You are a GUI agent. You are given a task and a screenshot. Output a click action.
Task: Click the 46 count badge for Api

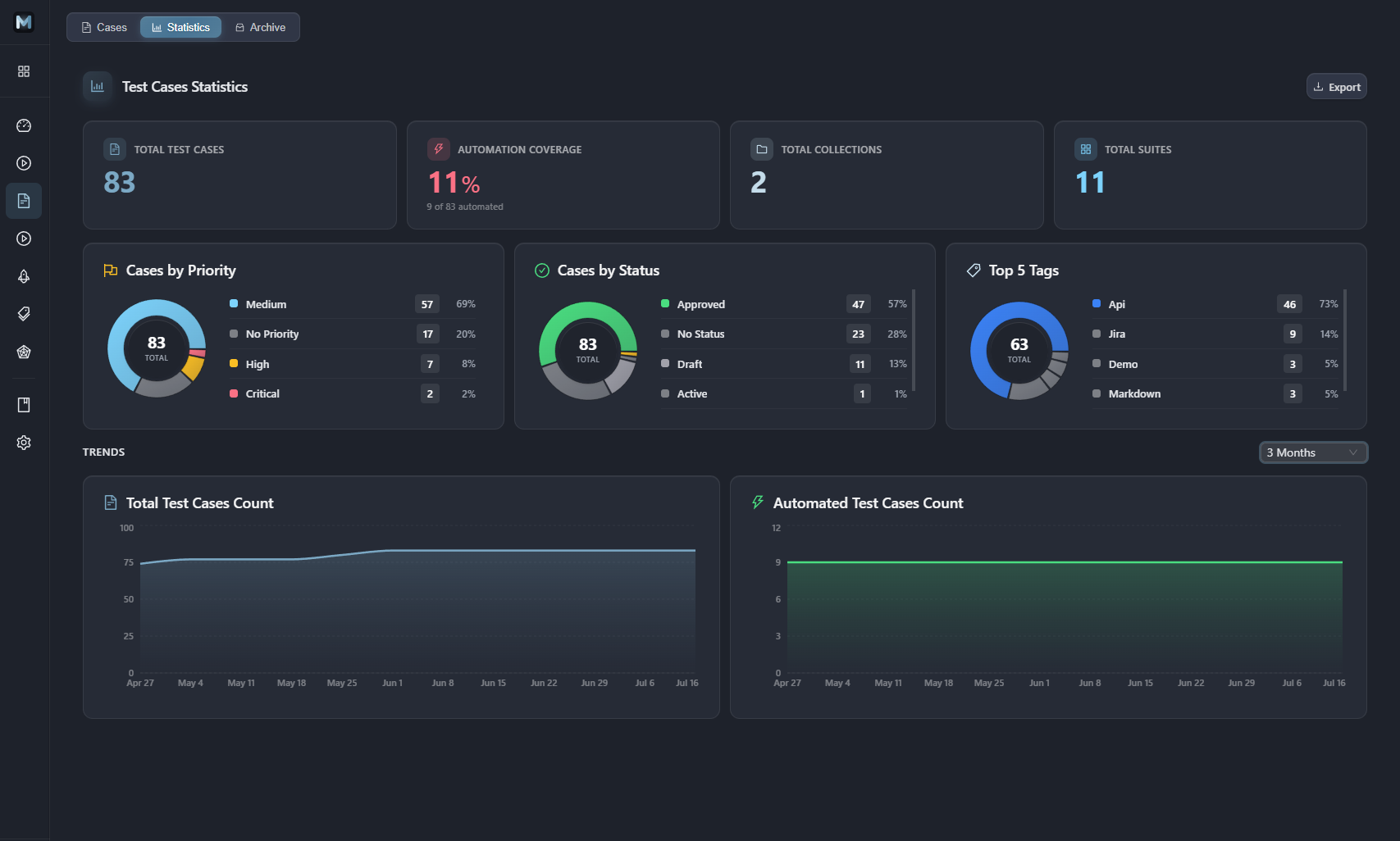click(x=1290, y=304)
